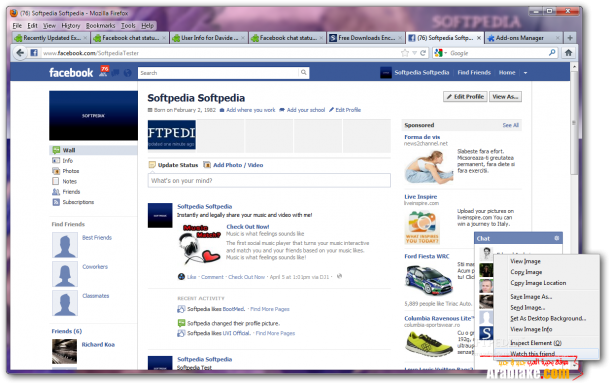Click the Facebook site favicon in address bar
Screen dimensions: 610x384
coord(34,53)
